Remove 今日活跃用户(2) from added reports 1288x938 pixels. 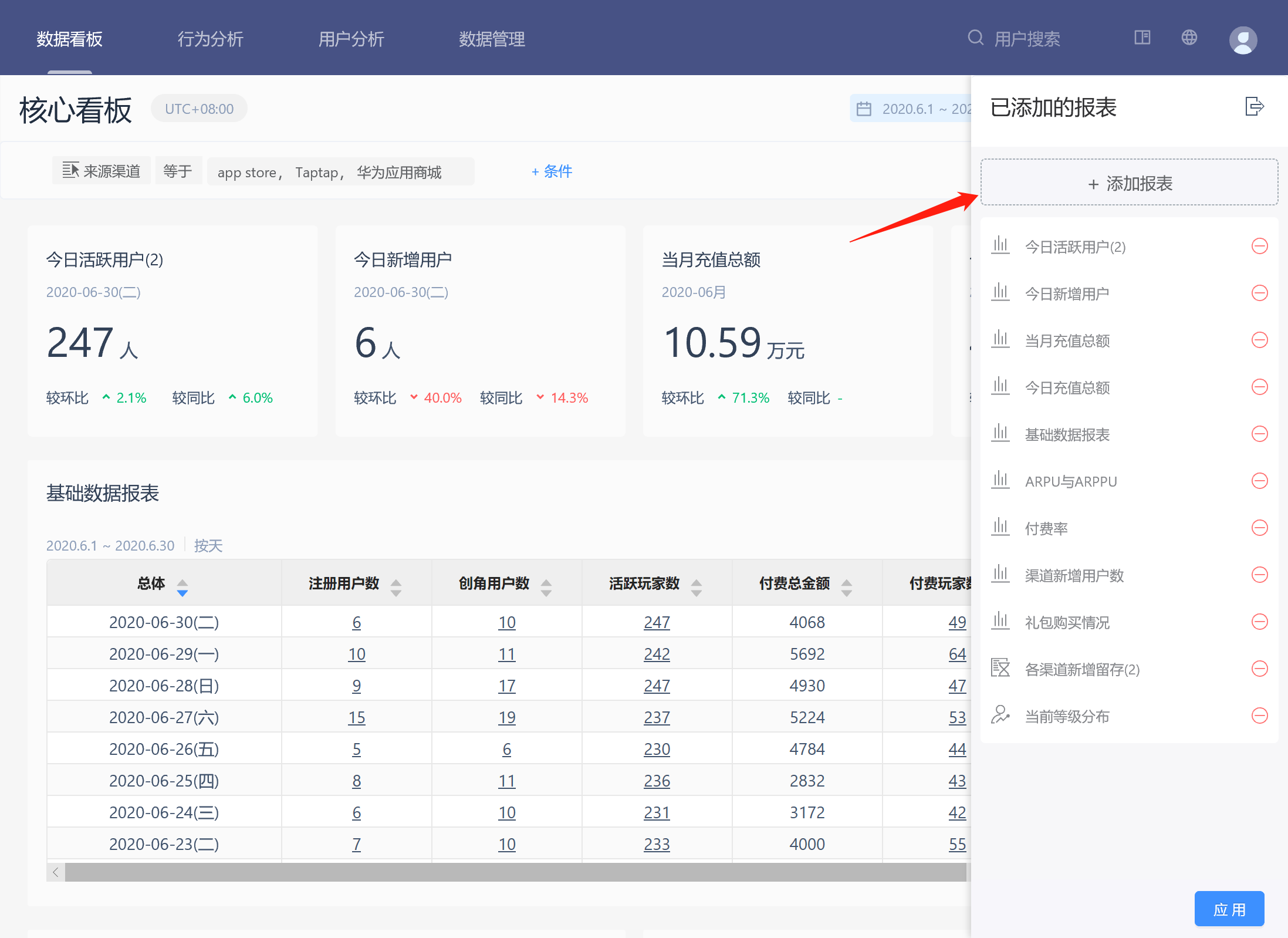tap(1259, 246)
